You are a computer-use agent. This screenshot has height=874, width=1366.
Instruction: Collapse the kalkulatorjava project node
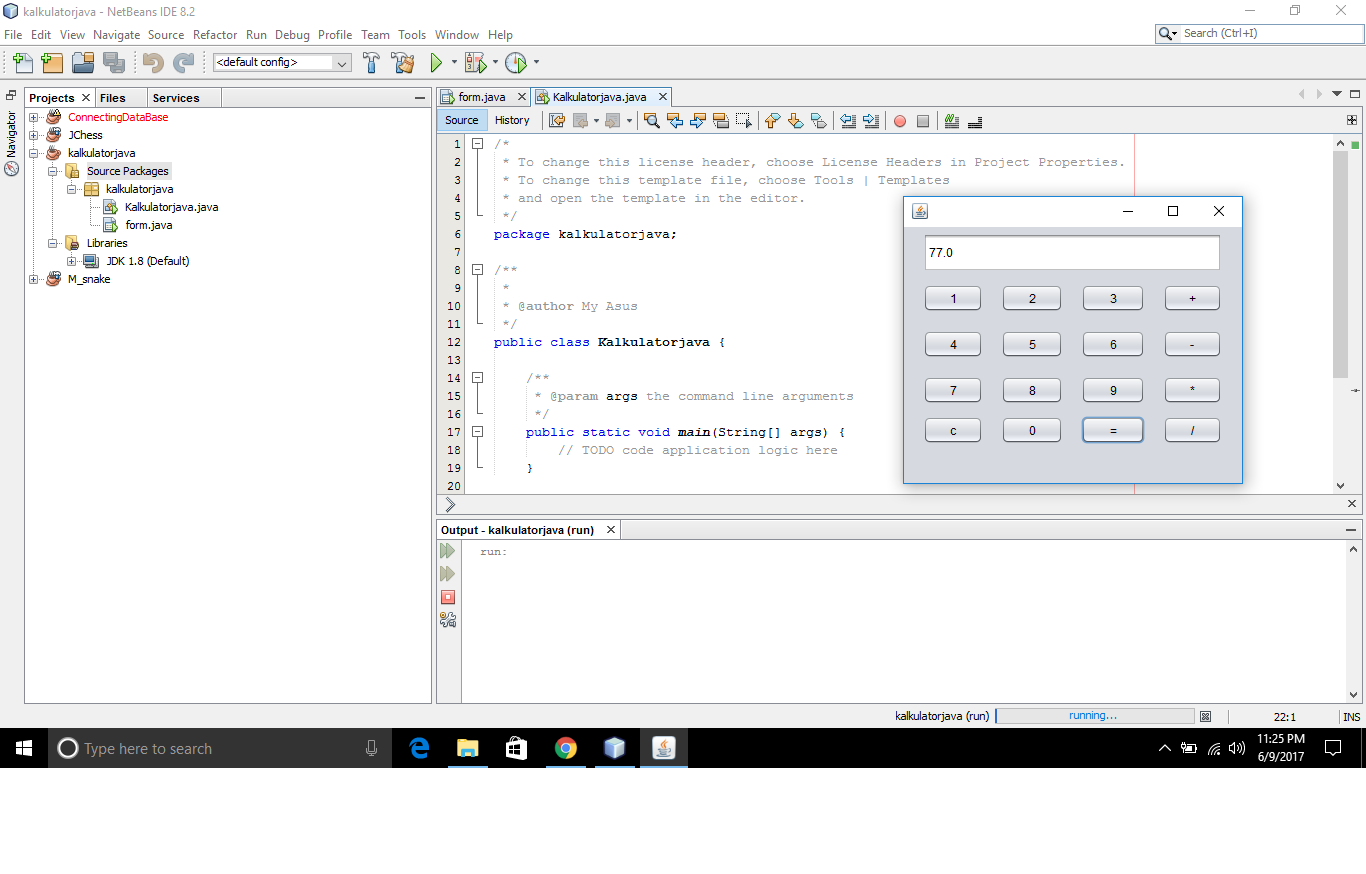coord(34,153)
